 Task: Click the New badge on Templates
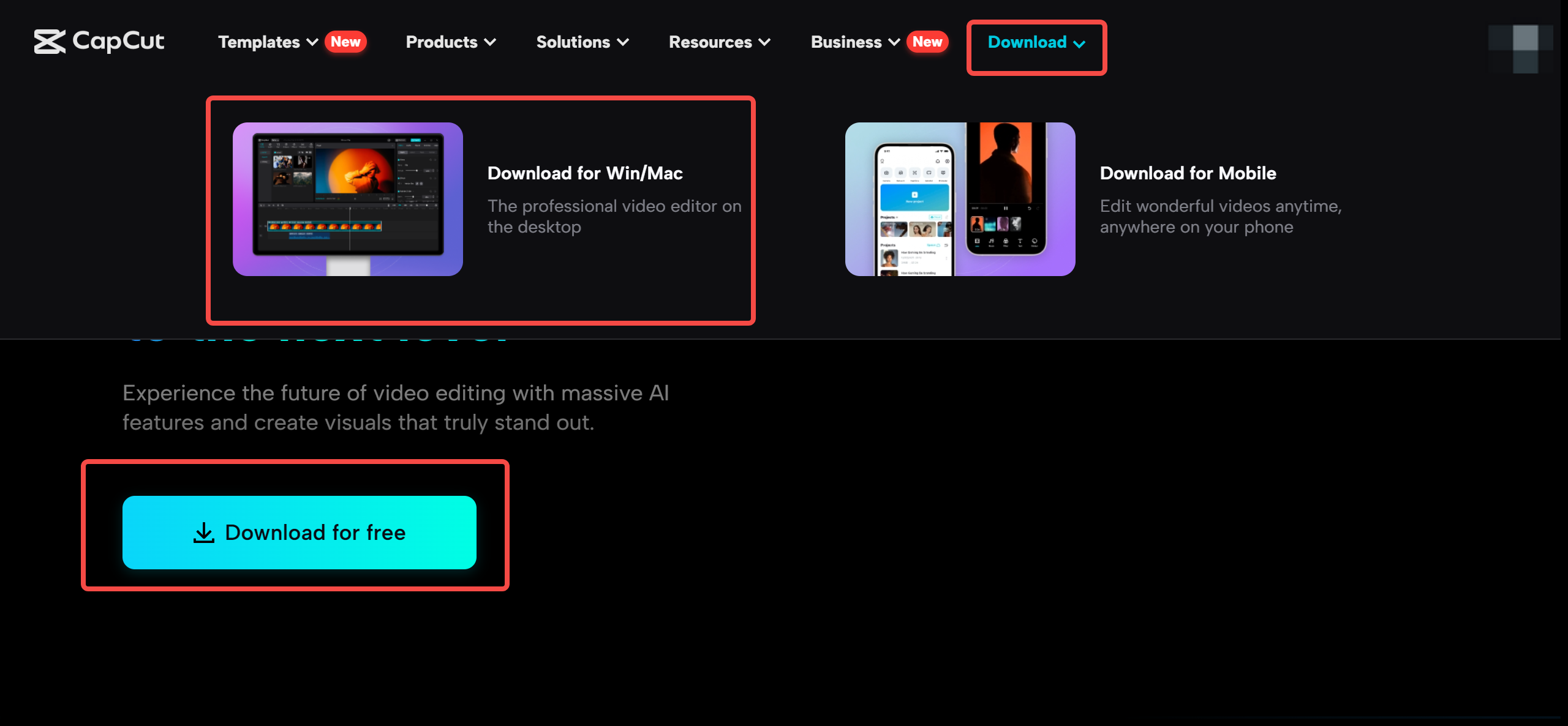click(x=346, y=42)
